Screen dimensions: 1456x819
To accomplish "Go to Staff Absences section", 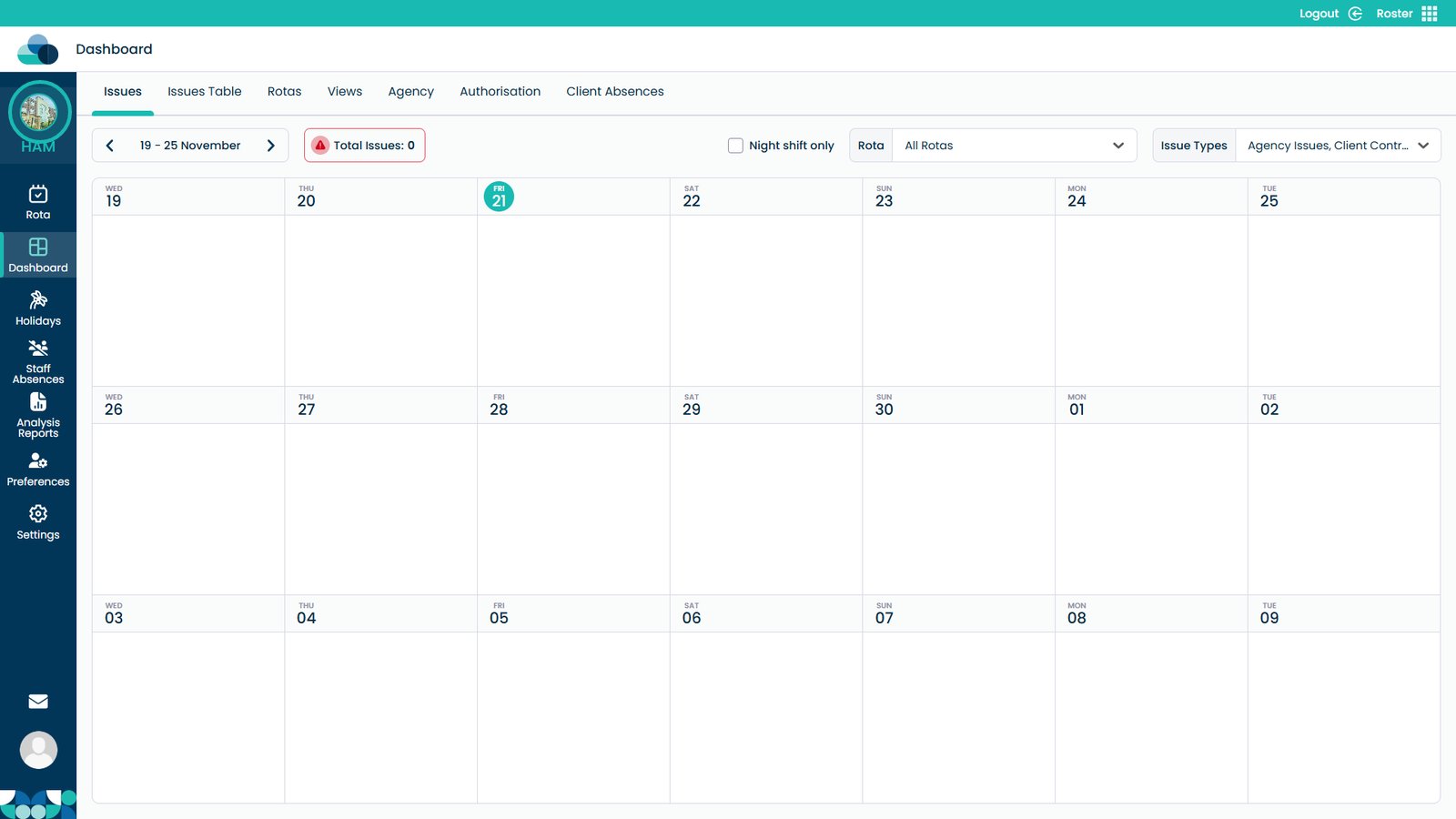I will point(38,361).
